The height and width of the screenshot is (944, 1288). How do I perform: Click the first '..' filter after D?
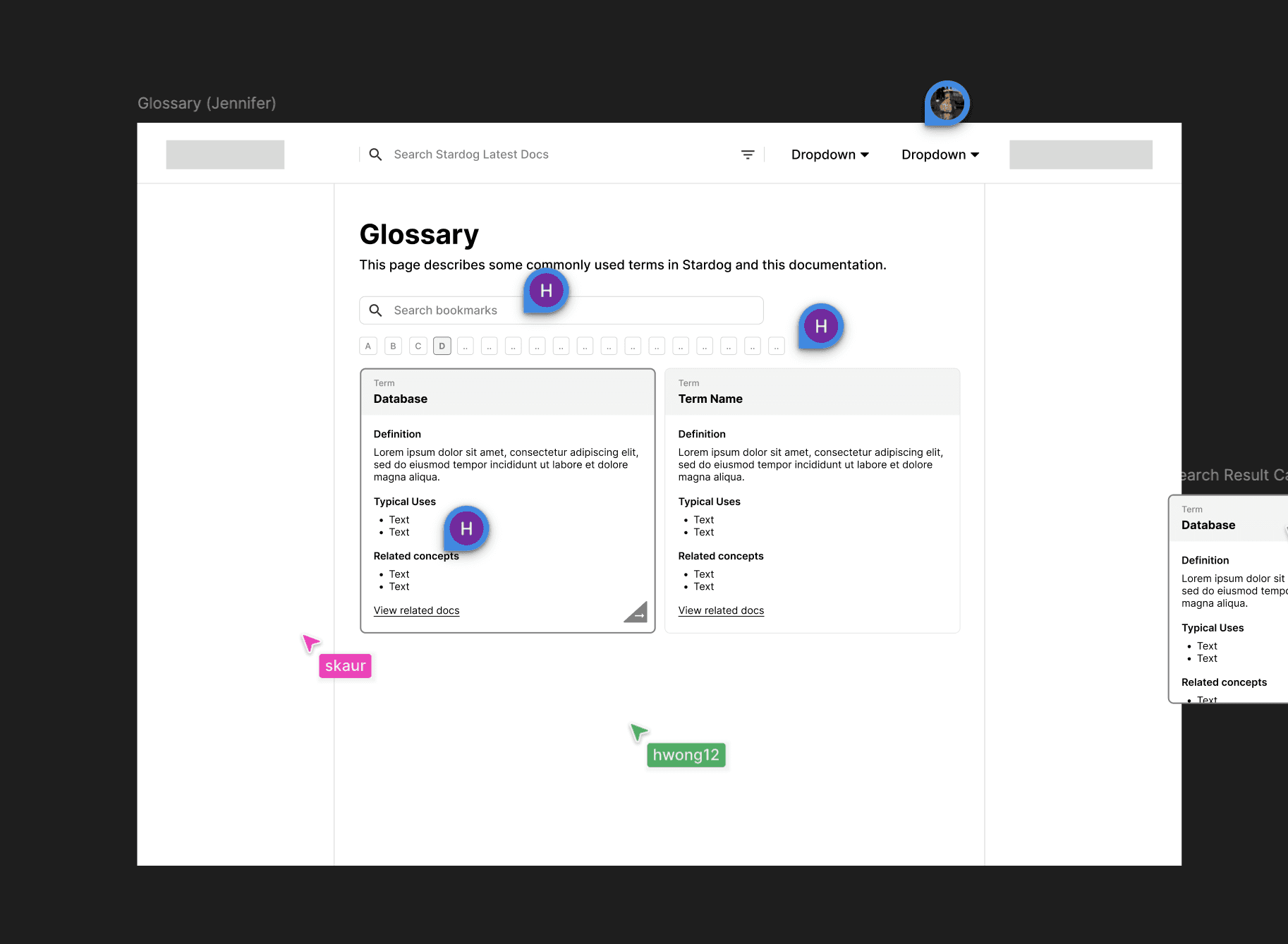(466, 346)
